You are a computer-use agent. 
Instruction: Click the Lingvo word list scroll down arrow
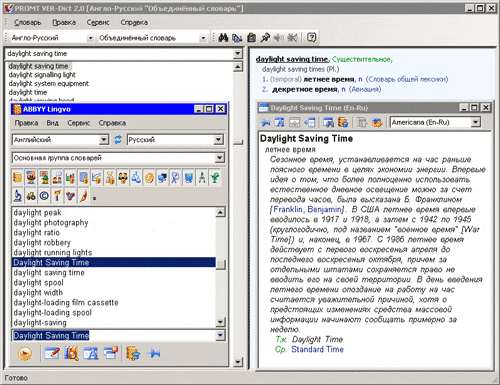220,322
